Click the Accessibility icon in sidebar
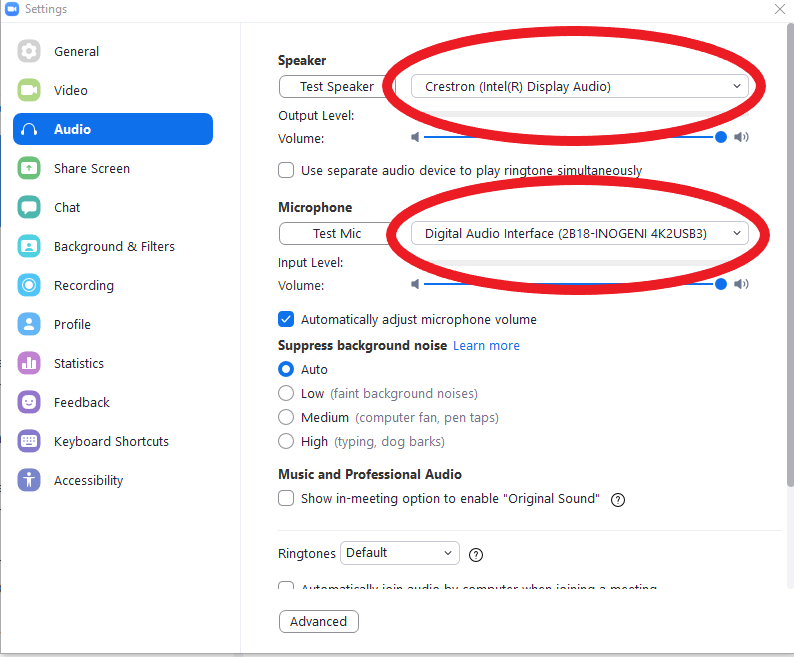The image size is (794, 657). coord(29,480)
